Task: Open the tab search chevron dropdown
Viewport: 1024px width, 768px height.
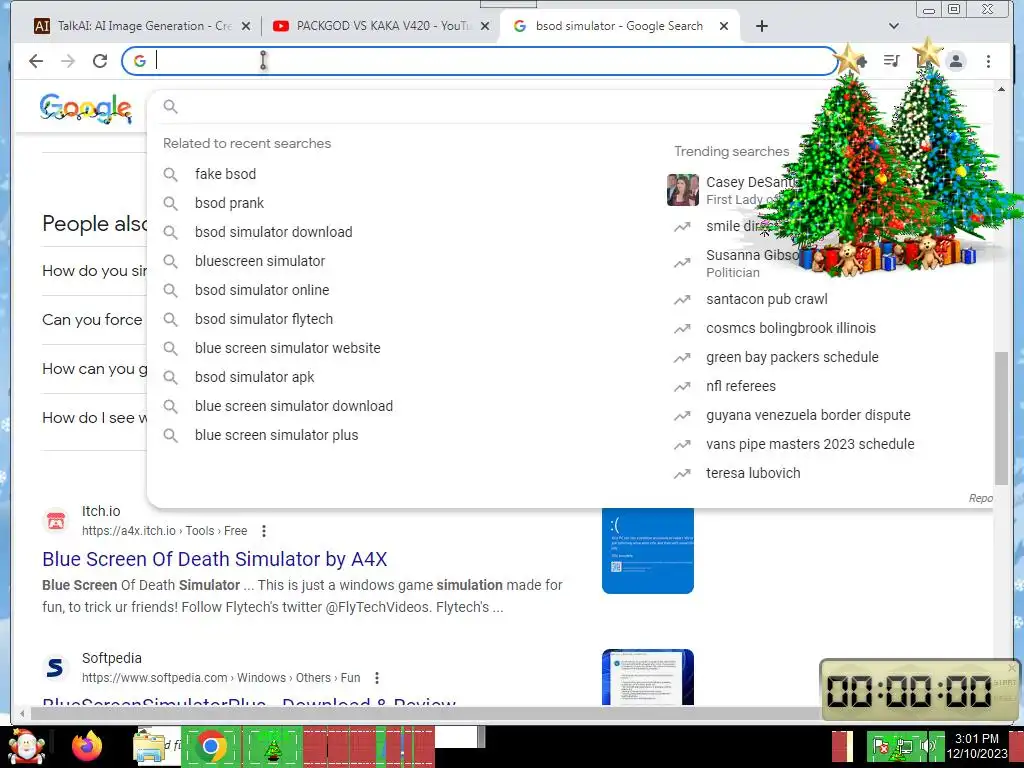Action: [894, 26]
